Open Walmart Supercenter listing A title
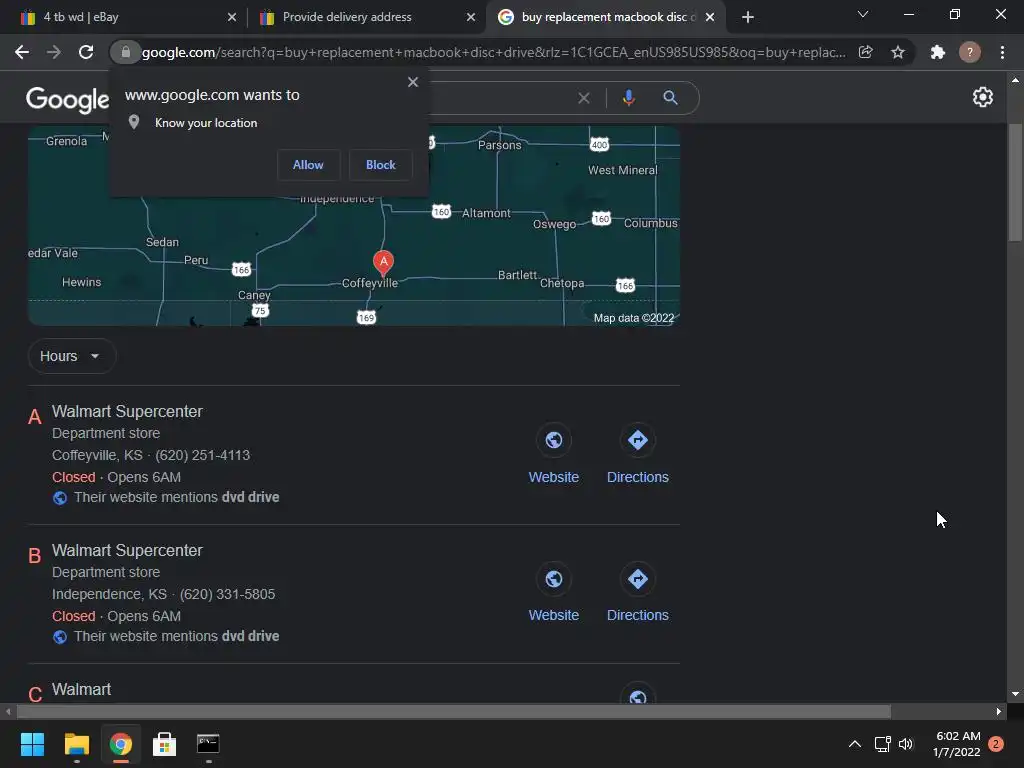 127,411
